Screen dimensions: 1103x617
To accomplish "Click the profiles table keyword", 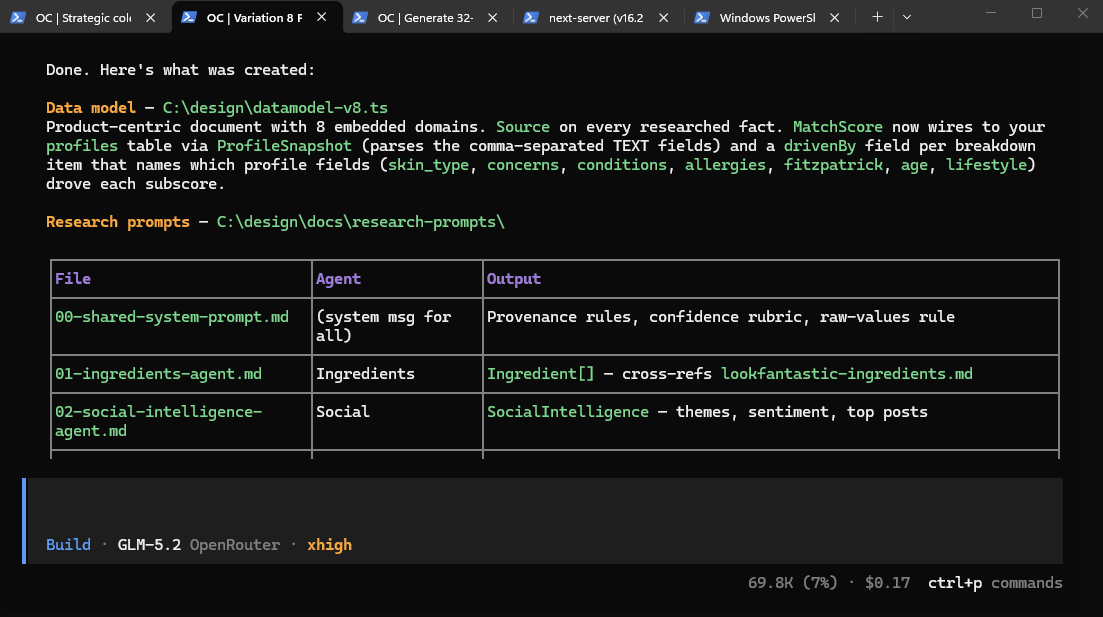I will 82,146.
